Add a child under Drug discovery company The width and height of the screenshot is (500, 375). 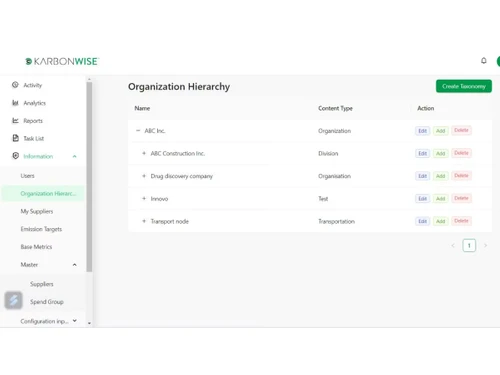[x=441, y=176]
